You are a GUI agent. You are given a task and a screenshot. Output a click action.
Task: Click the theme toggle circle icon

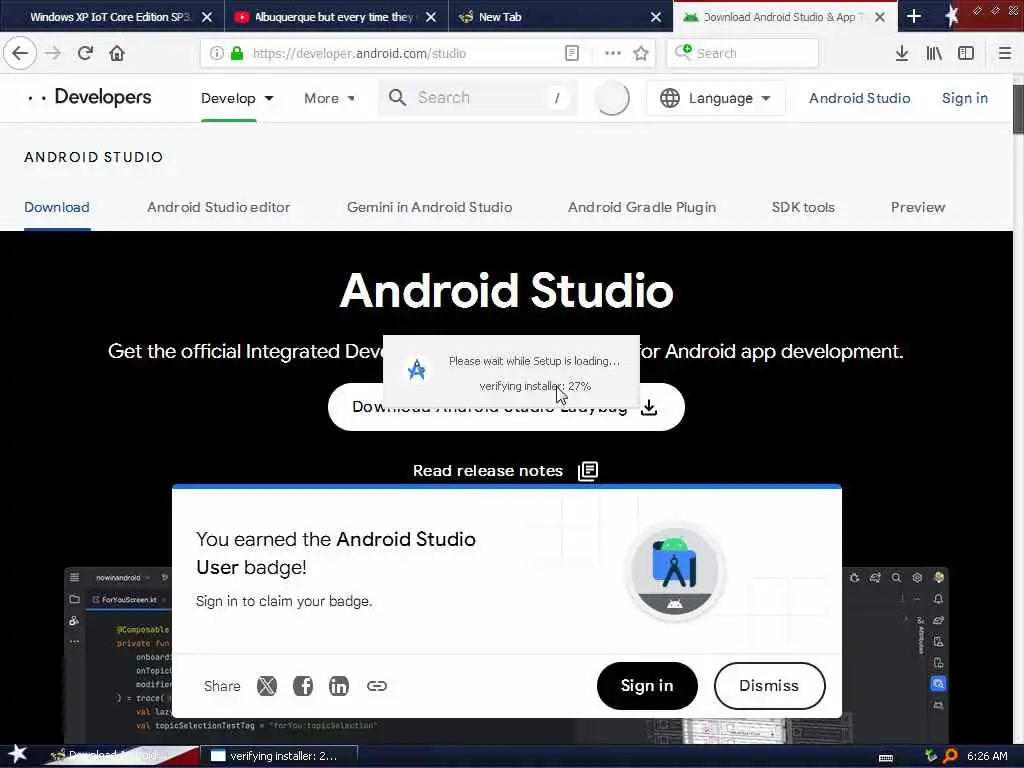point(612,98)
